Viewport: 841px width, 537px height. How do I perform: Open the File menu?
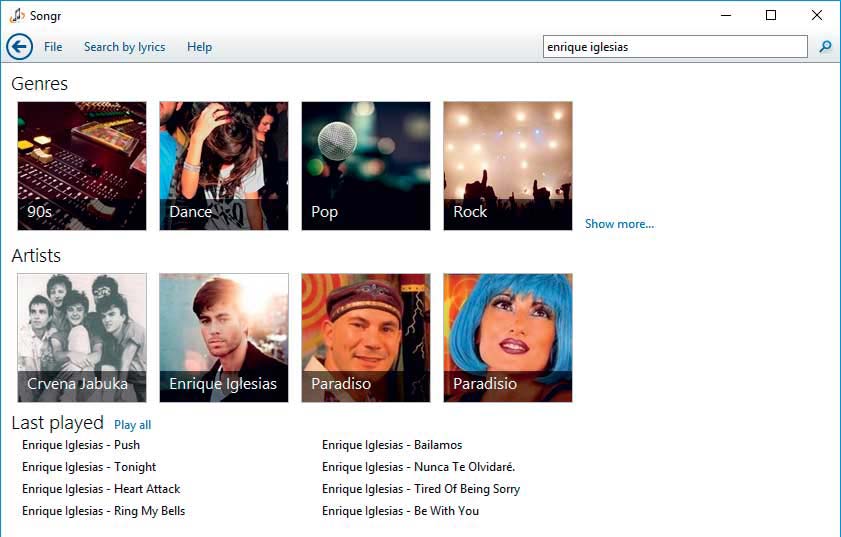[53, 47]
